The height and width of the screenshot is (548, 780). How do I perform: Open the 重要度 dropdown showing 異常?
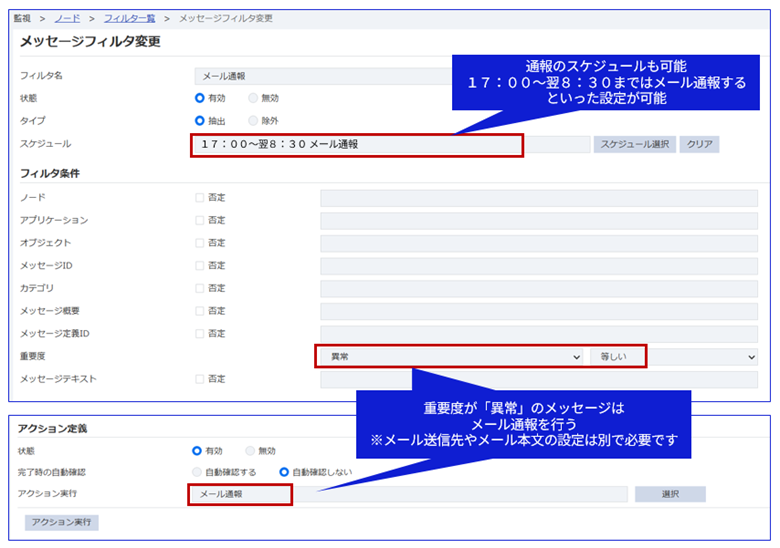pyautogui.click(x=449, y=356)
